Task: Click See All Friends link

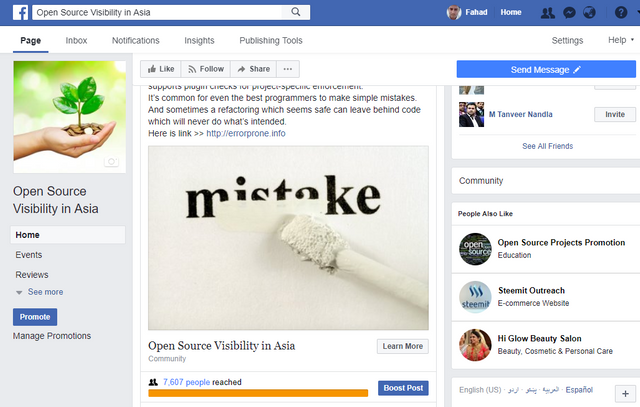Action: tap(547, 146)
